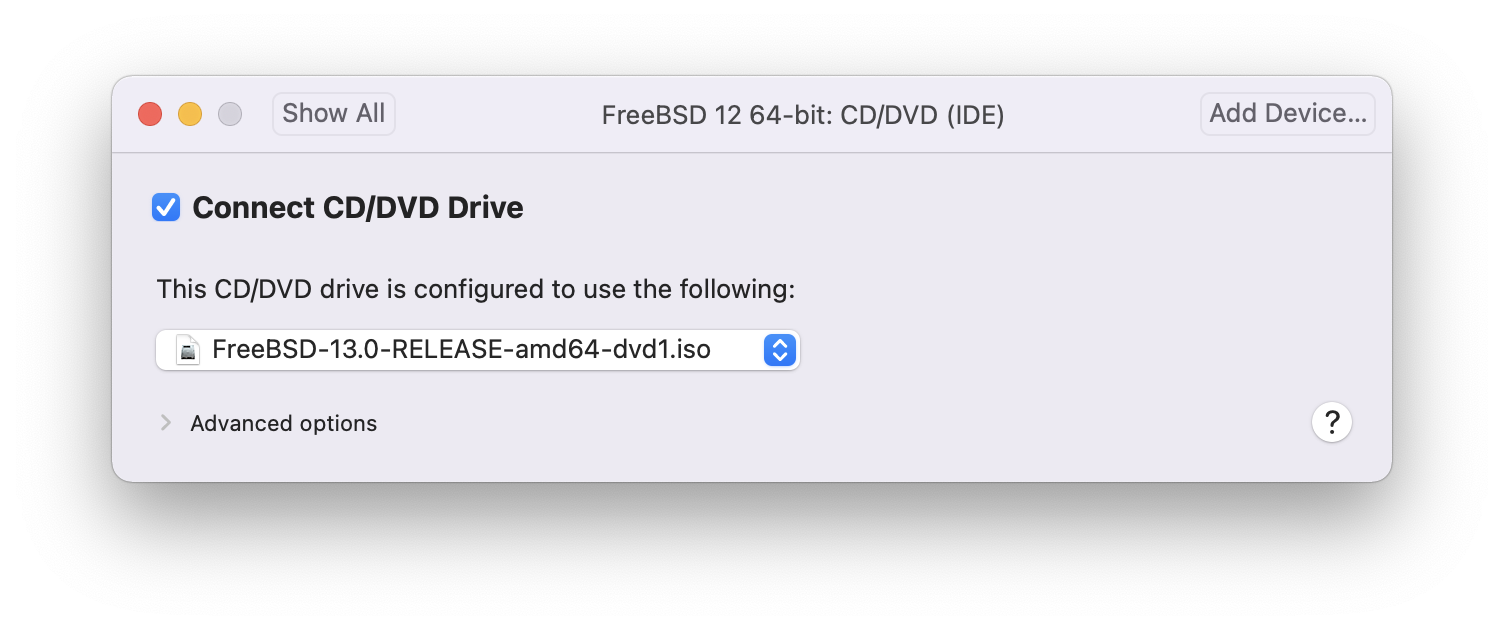Click empty title bar space left of Add Device

pyautogui.click(x=1100, y=114)
